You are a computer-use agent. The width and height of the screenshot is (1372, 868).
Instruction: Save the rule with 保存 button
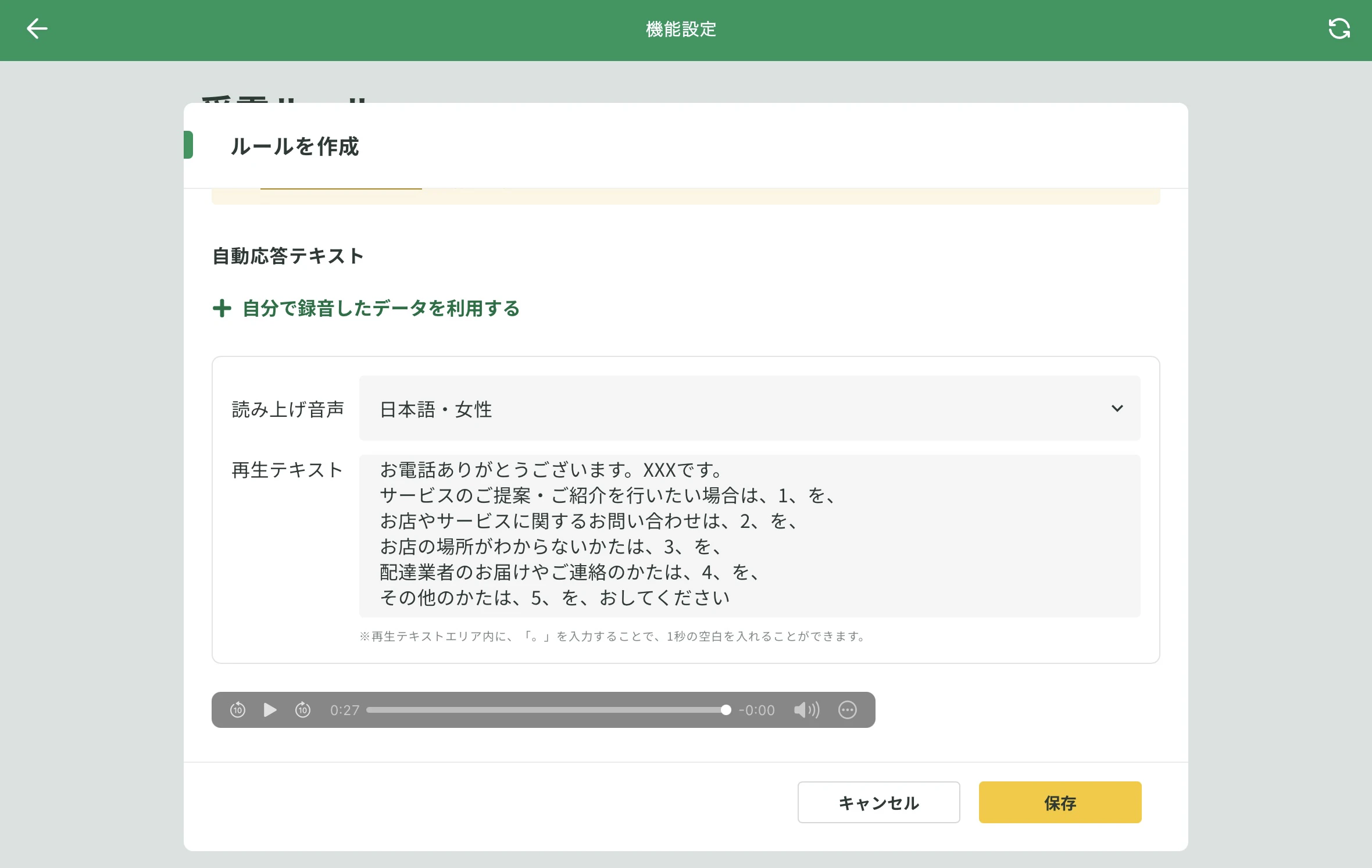[1059, 802]
